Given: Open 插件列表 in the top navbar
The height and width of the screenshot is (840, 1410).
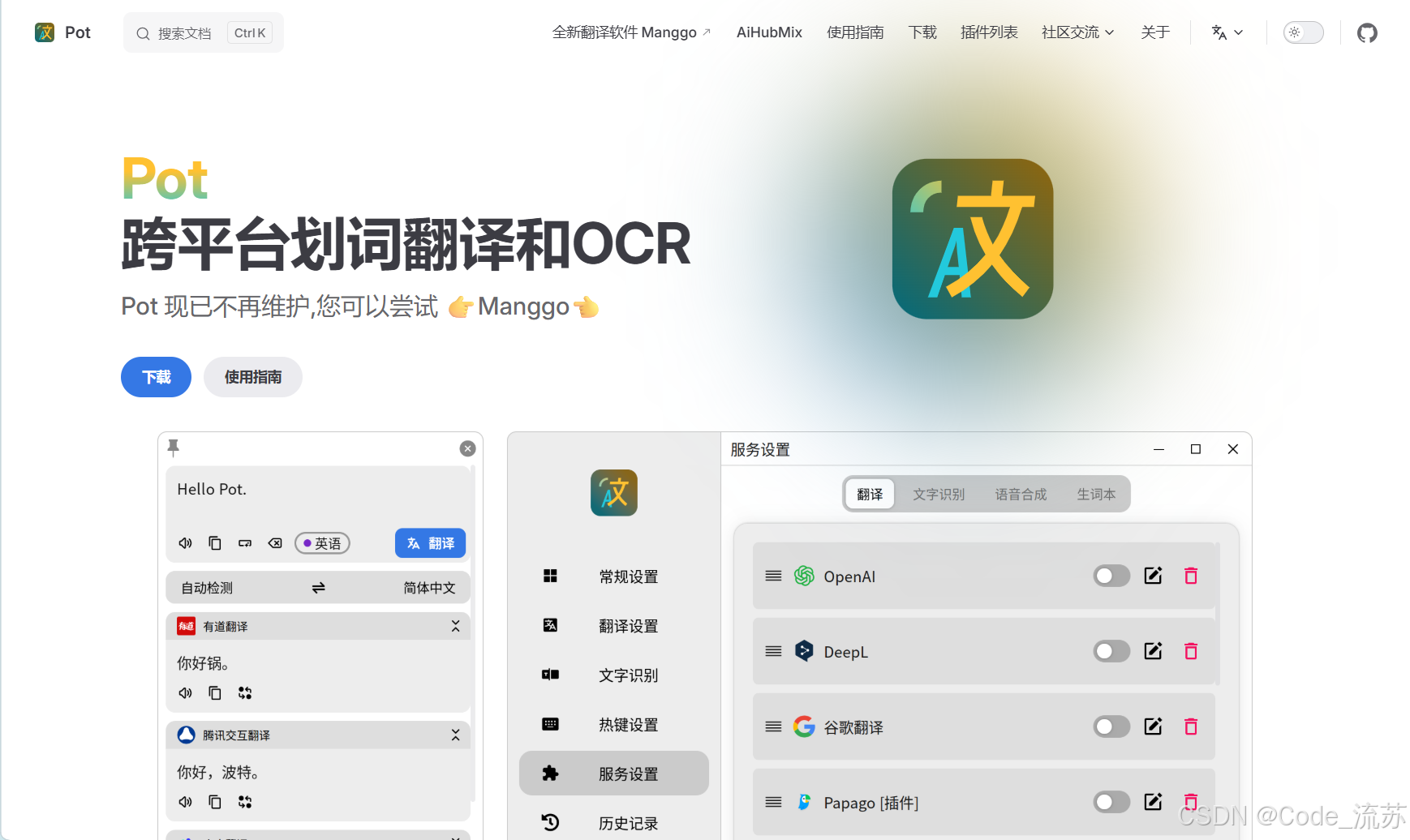Looking at the screenshot, I should (x=989, y=32).
